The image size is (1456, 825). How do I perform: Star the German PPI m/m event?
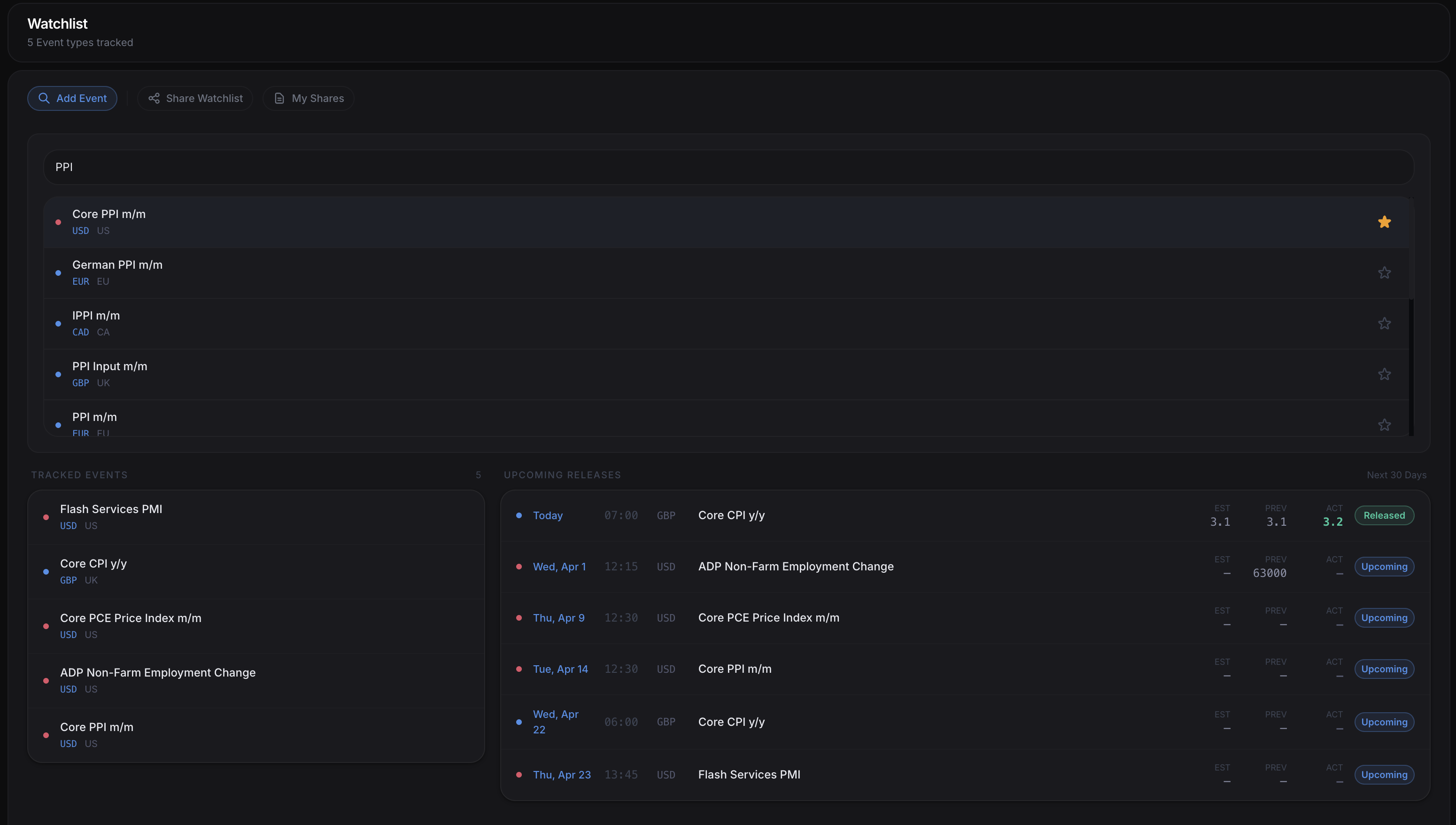click(x=1385, y=272)
